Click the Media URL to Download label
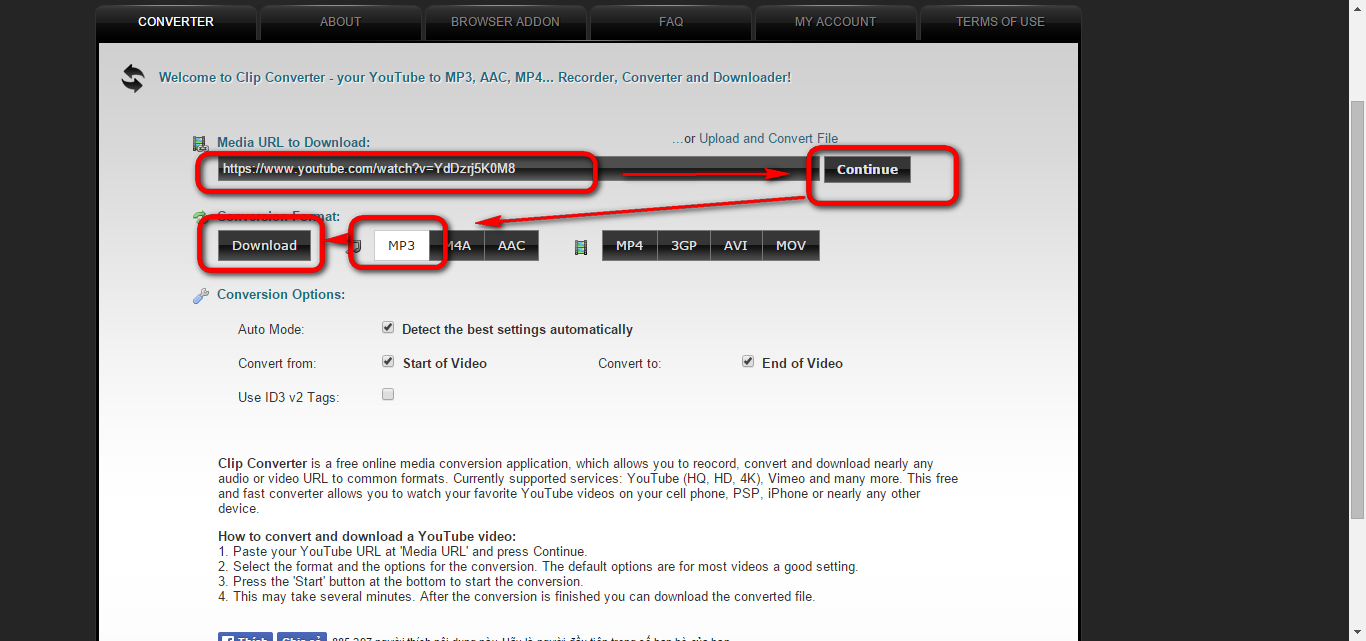 click(x=293, y=143)
